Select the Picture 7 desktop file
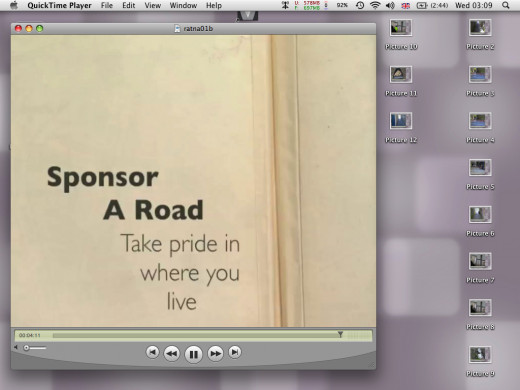This screenshot has height=390, width=520. (480, 268)
